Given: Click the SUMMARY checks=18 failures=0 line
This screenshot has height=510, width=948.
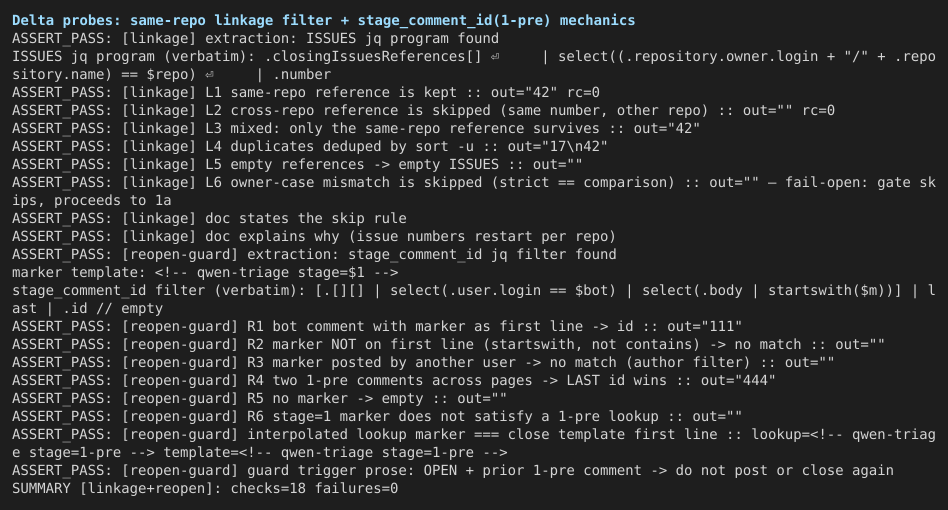Looking at the screenshot, I should coord(205,489).
